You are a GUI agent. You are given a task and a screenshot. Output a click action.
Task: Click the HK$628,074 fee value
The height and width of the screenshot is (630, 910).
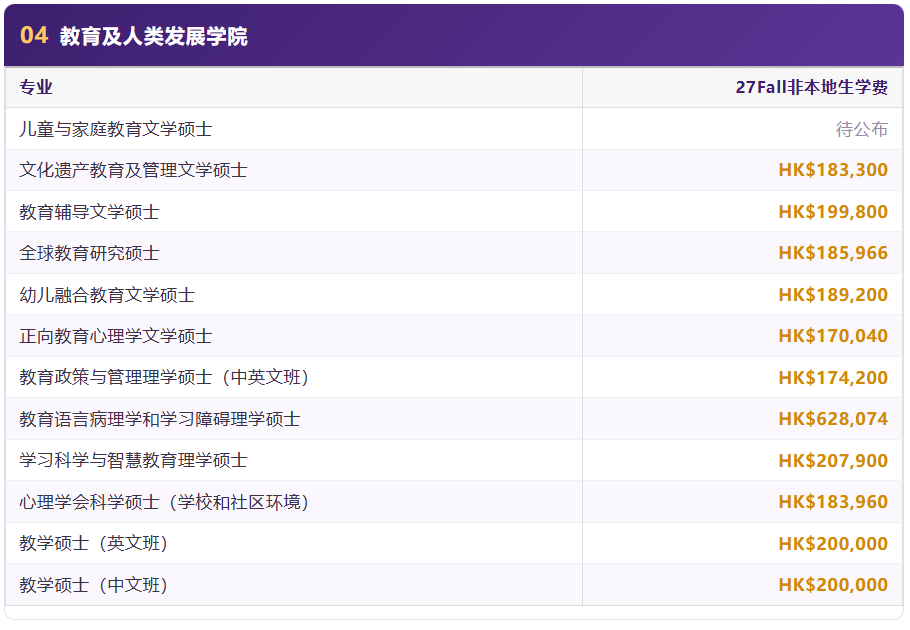833,419
